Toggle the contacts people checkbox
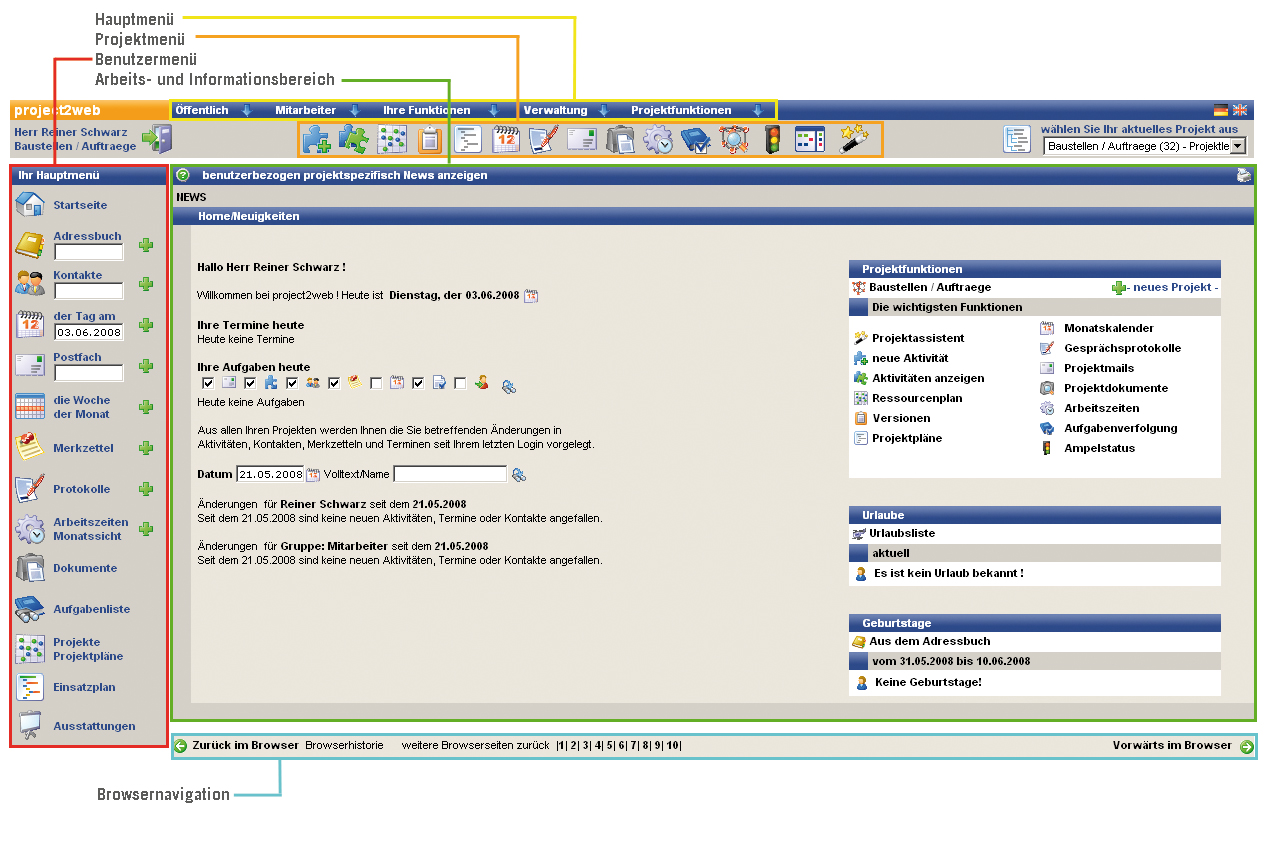The image size is (1264, 850). (292, 383)
